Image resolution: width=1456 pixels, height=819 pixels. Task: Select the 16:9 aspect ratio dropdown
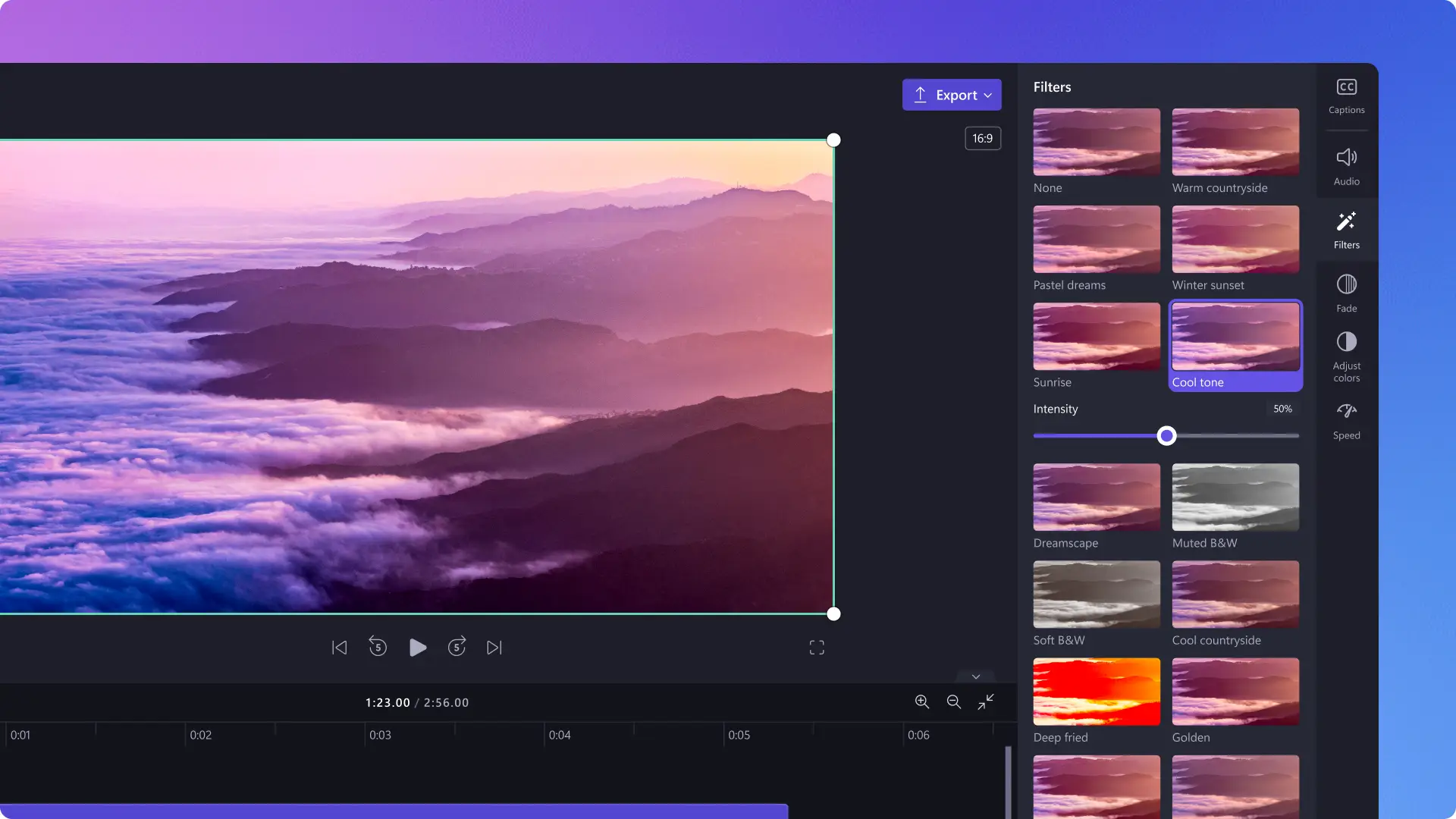pyautogui.click(x=982, y=139)
